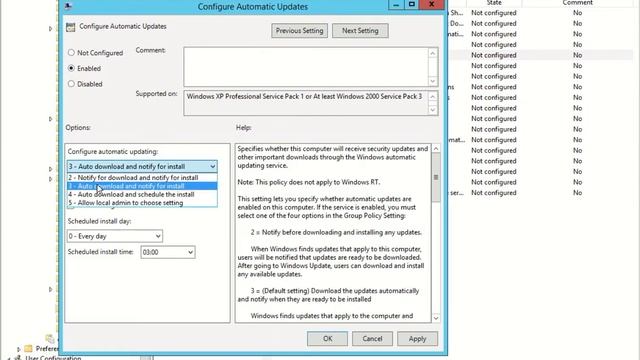Click the Help pane scrollbar thumb
The width and height of the screenshot is (640, 360).
(x=436, y=178)
